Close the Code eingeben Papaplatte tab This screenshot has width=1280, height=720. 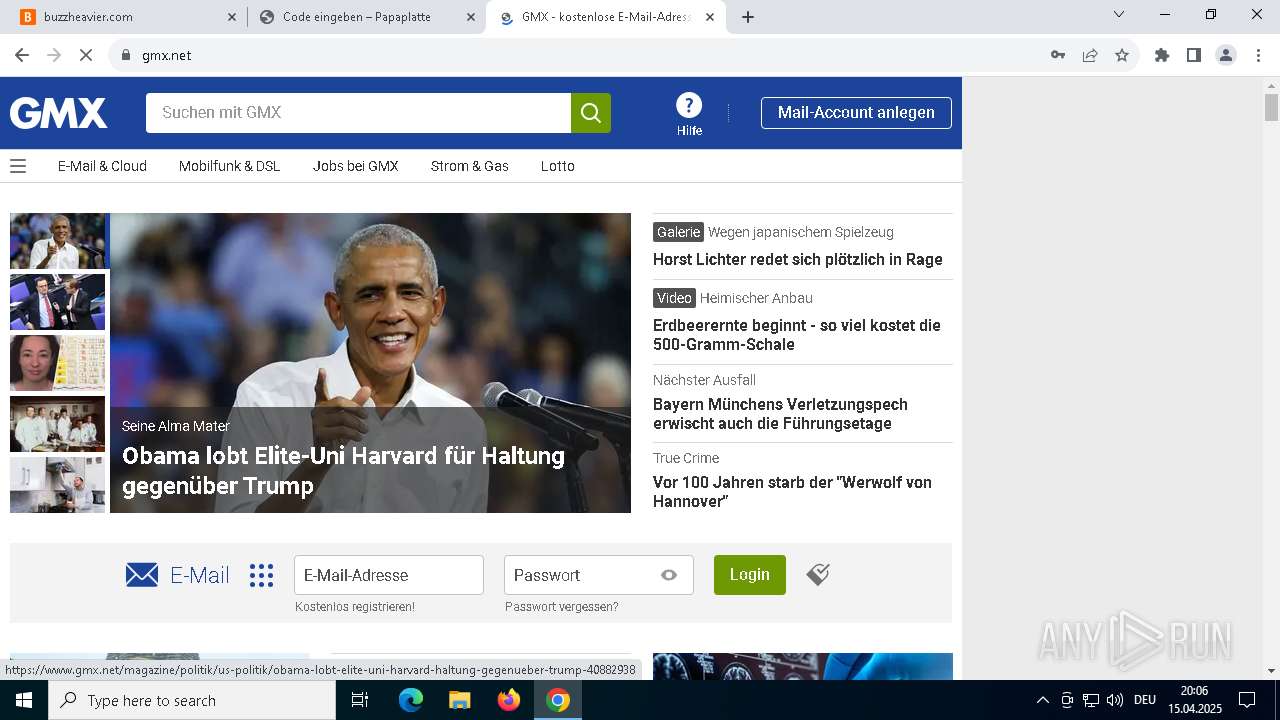(x=470, y=17)
